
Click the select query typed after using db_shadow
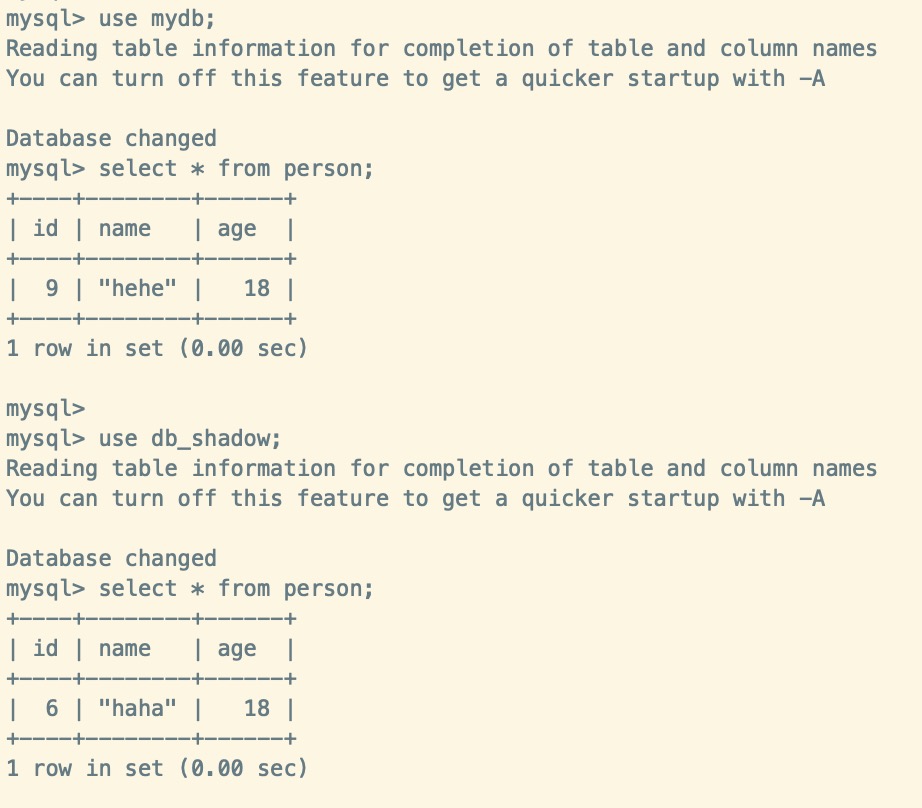click(236, 588)
